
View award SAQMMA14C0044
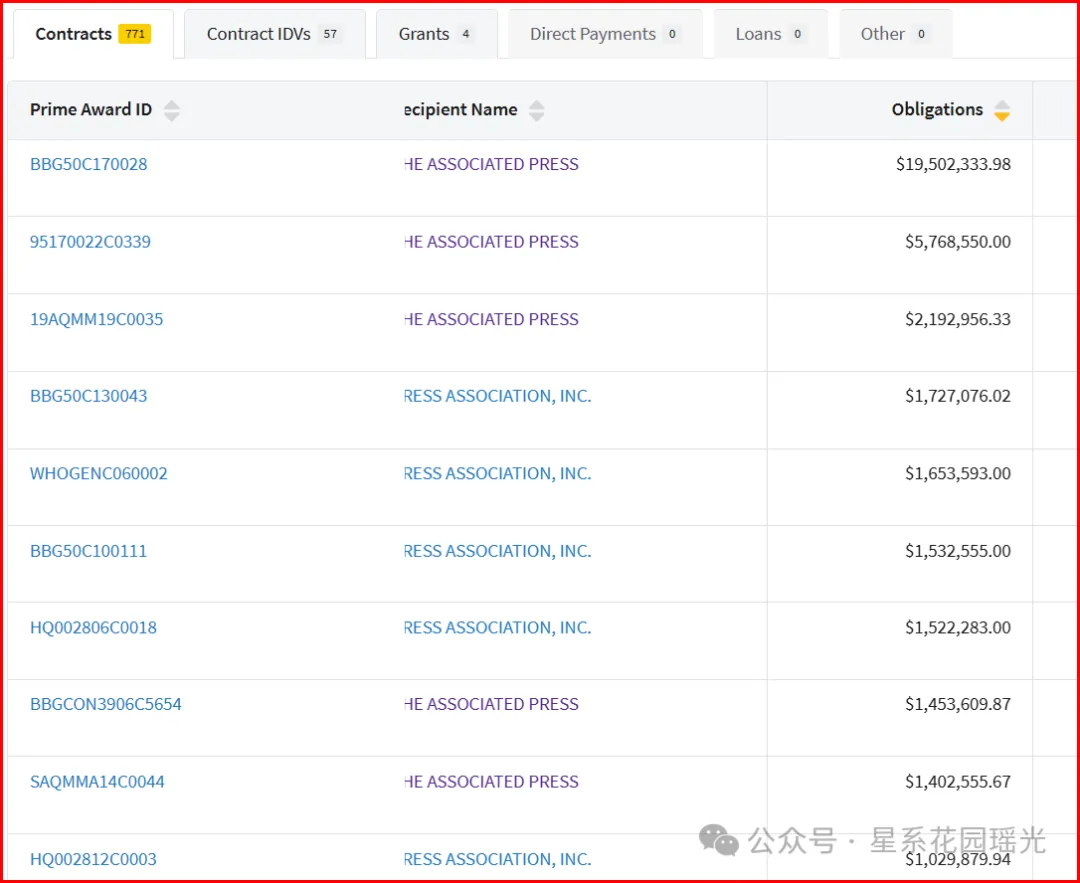(x=97, y=782)
